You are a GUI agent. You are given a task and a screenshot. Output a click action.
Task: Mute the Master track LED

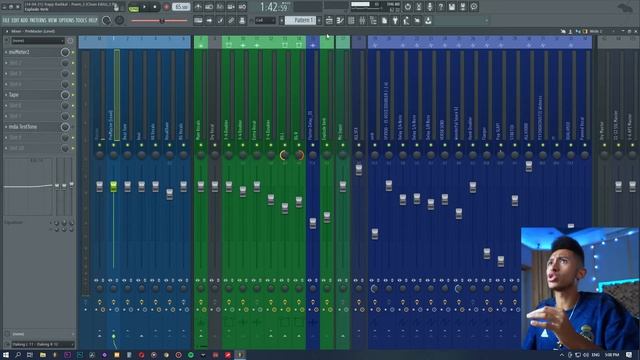[x=100, y=145]
